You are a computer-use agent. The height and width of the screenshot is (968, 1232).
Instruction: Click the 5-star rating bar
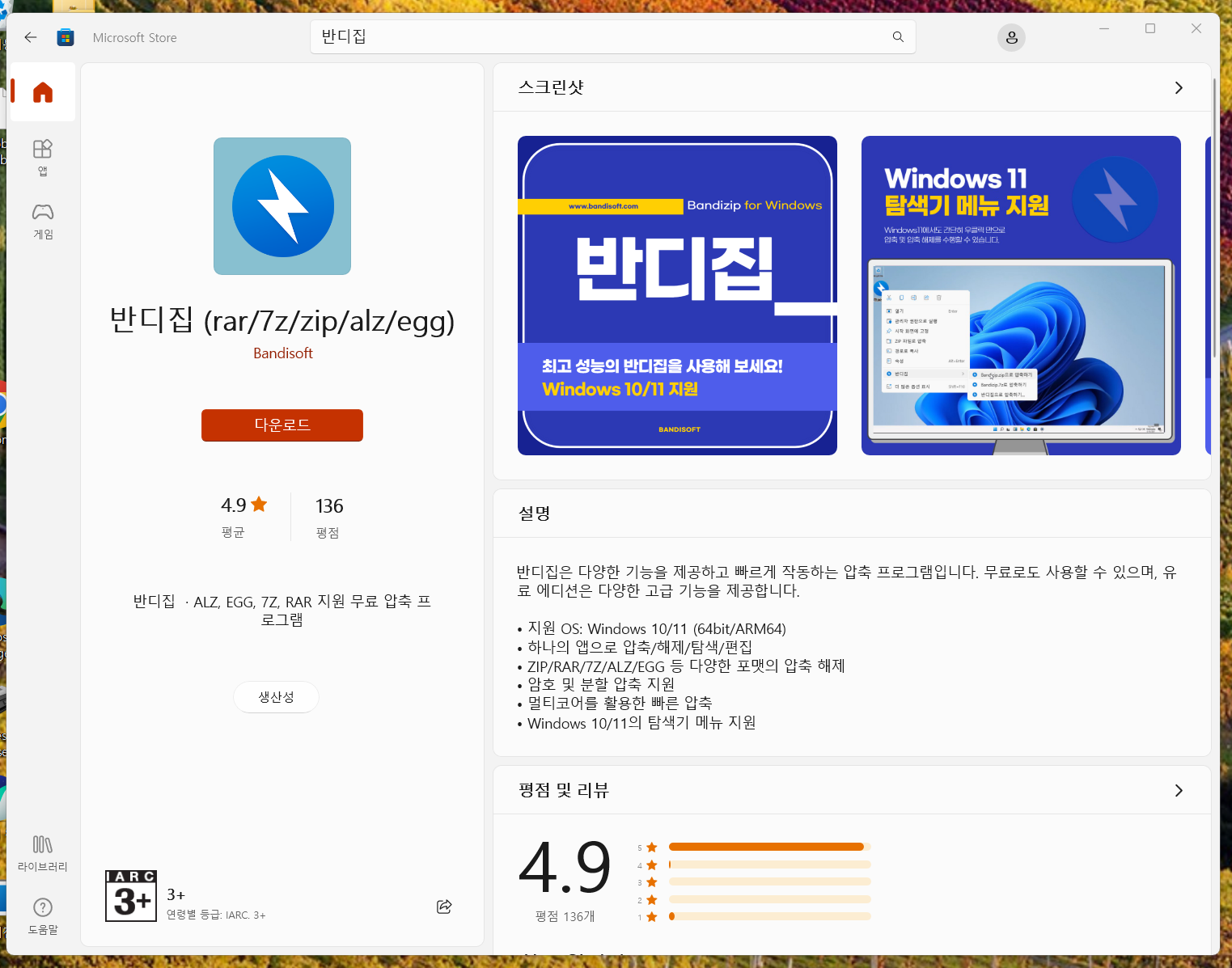[769, 847]
